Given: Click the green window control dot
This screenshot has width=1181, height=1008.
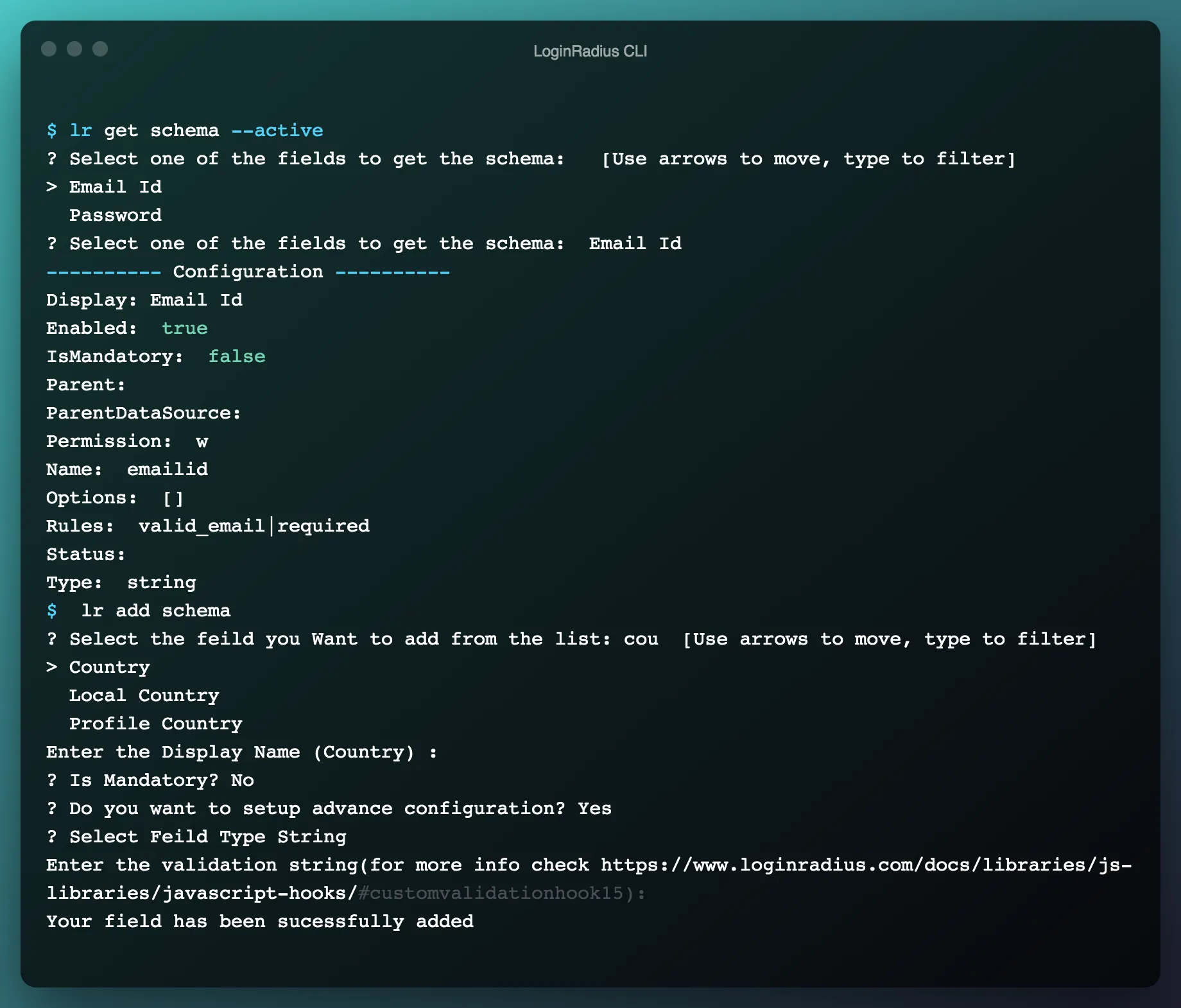Looking at the screenshot, I should click(x=100, y=48).
